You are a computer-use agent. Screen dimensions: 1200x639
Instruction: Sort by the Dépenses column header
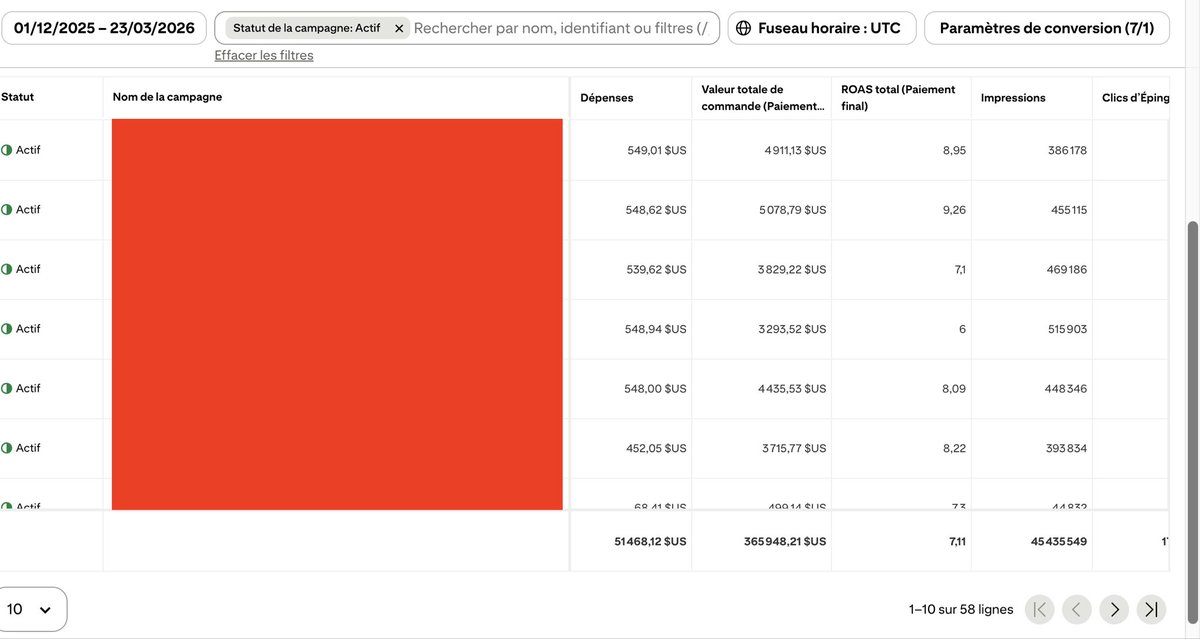point(607,98)
